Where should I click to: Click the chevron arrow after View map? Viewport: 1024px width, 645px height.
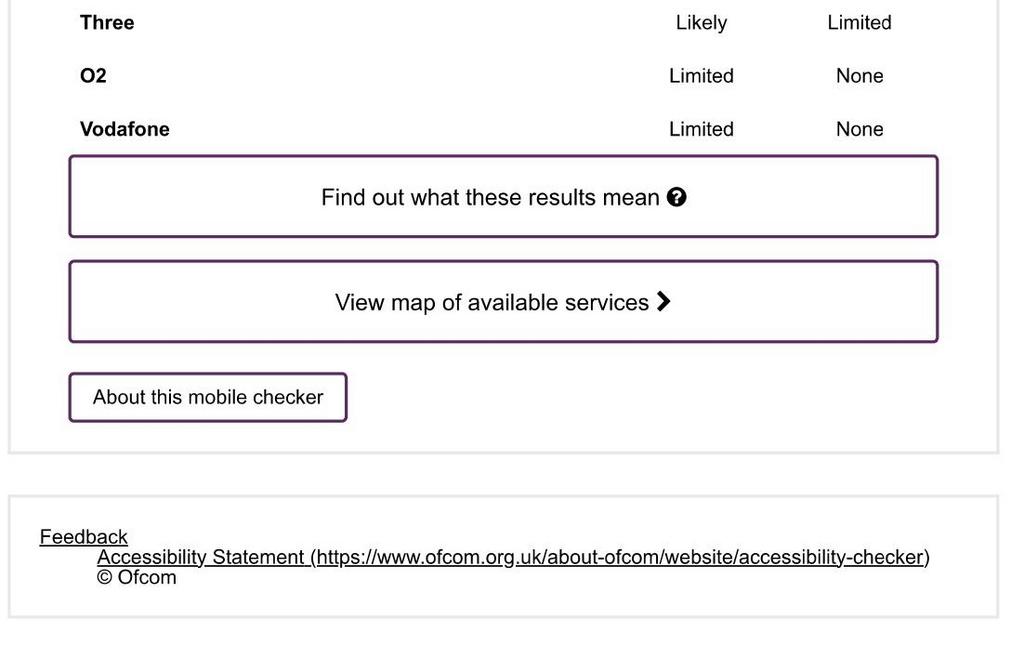coord(664,302)
